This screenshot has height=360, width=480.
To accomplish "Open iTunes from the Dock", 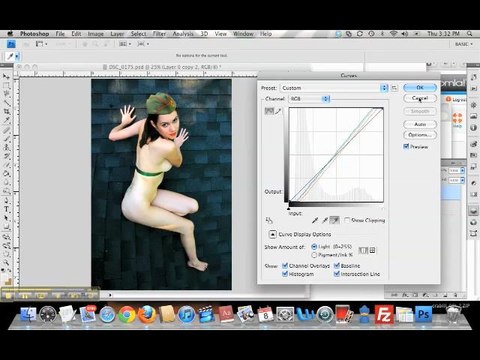I will click(186, 314).
